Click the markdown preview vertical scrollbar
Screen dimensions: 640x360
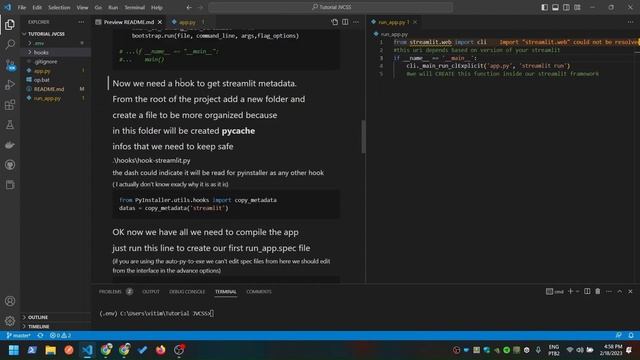[x=363, y=137]
